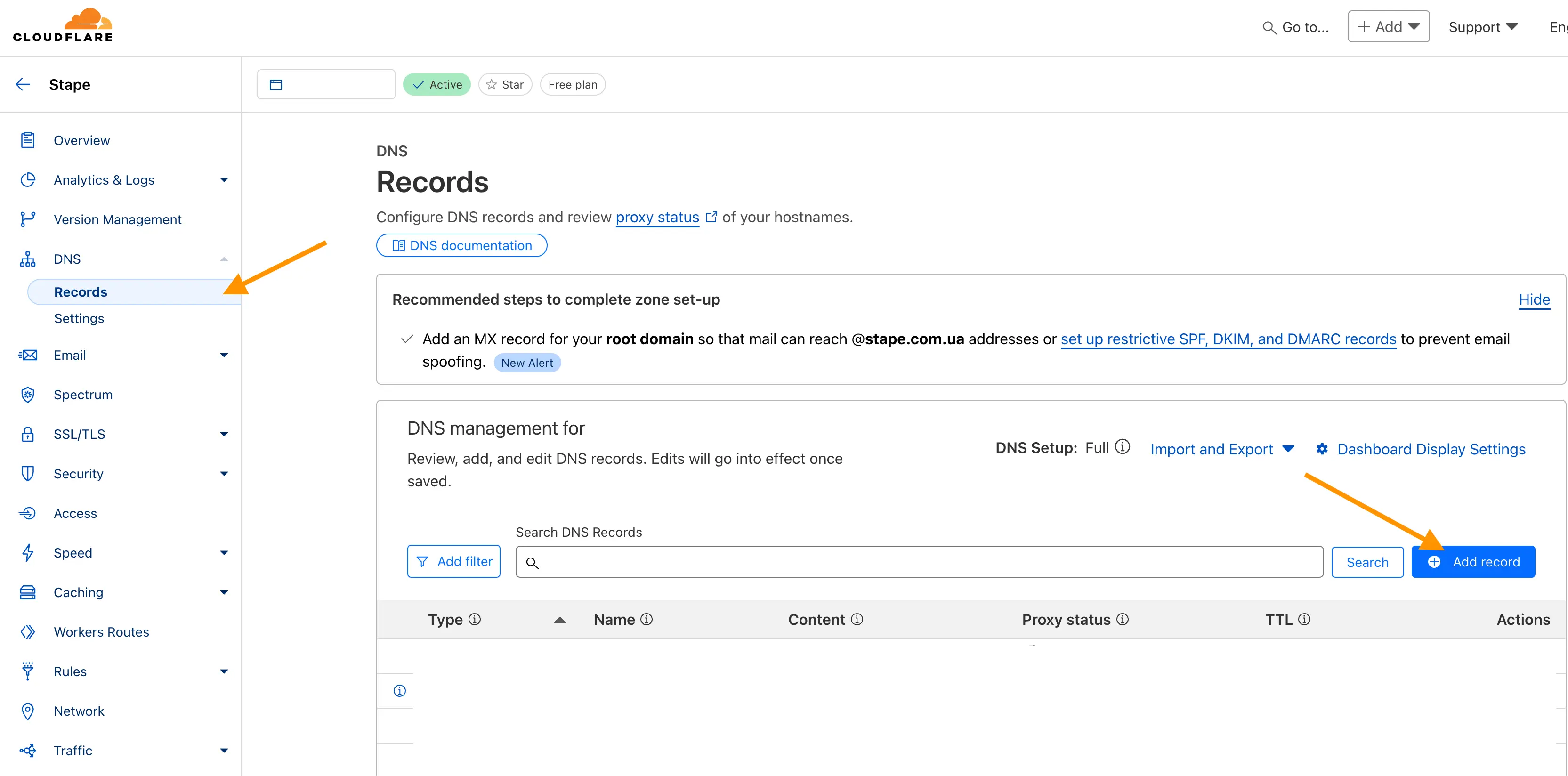Click the info icon beside Content column
The width and height of the screenshot is (1568, 776).
click(x=857, y=619)
